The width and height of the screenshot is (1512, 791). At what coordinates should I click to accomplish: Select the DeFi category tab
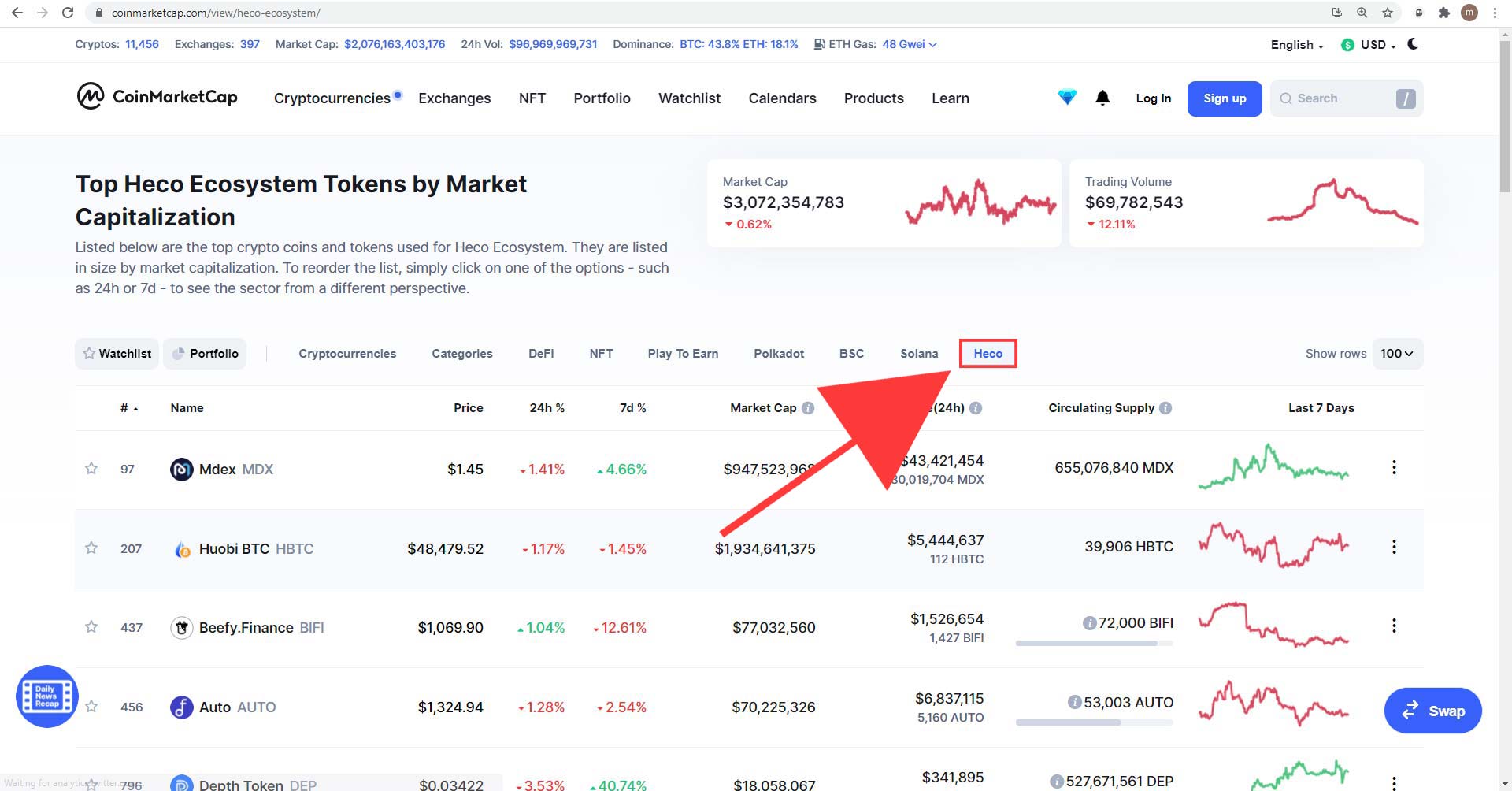click(541, 354)
